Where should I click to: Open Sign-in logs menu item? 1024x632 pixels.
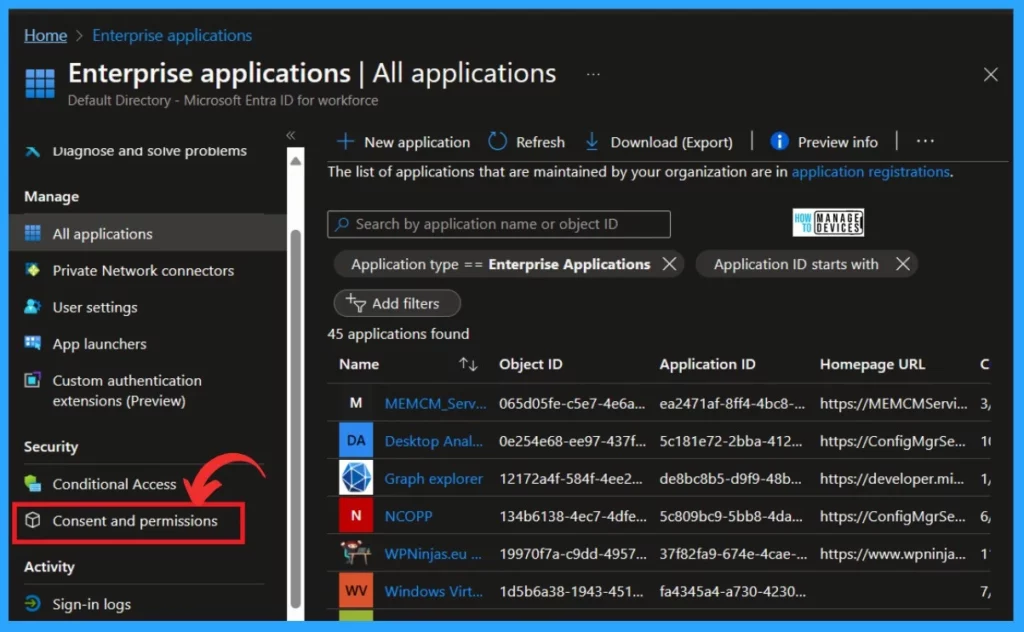pyautogui.click(x=91, y=604)
